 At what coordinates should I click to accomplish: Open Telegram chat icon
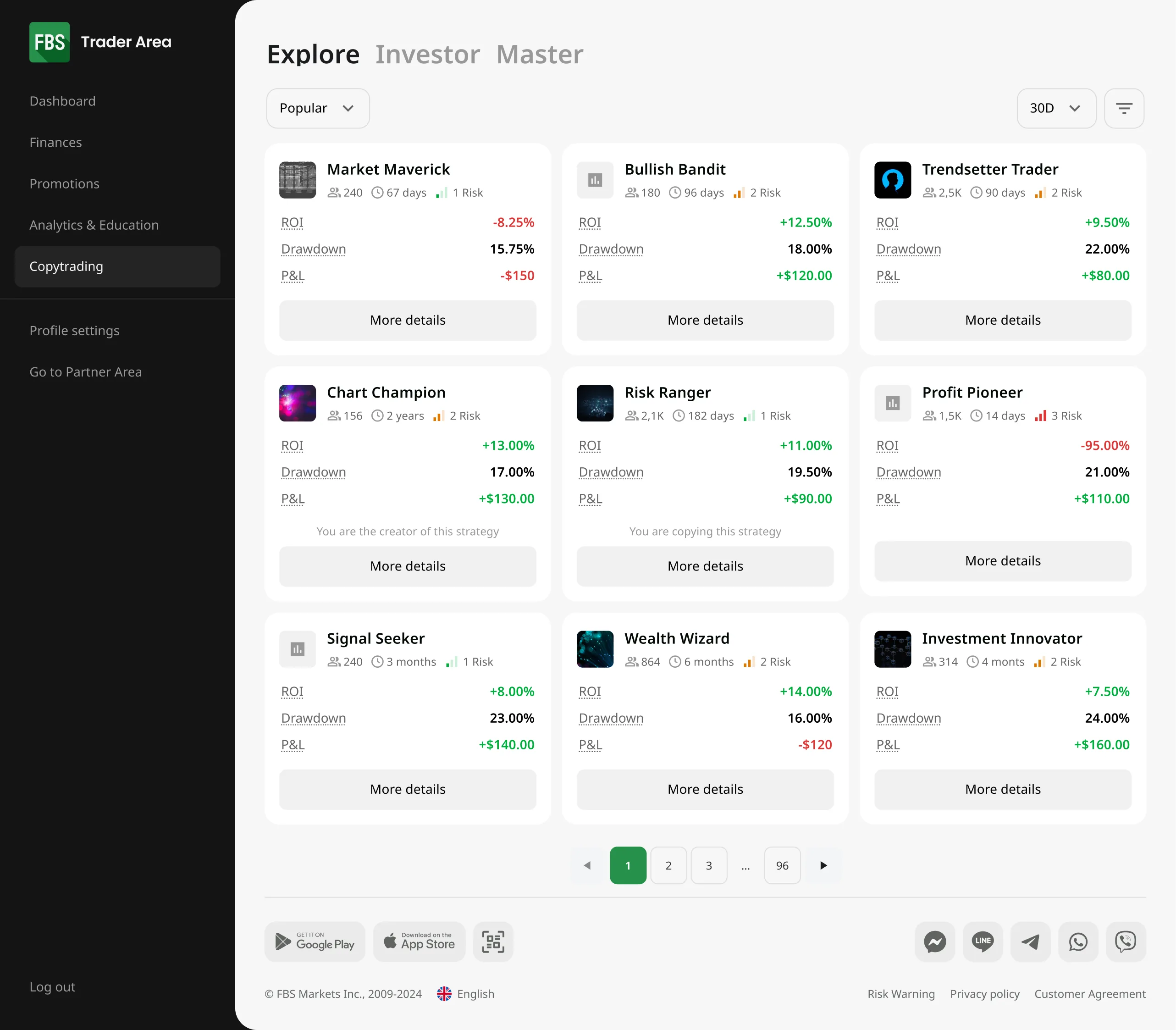(x=1031, y=941)
